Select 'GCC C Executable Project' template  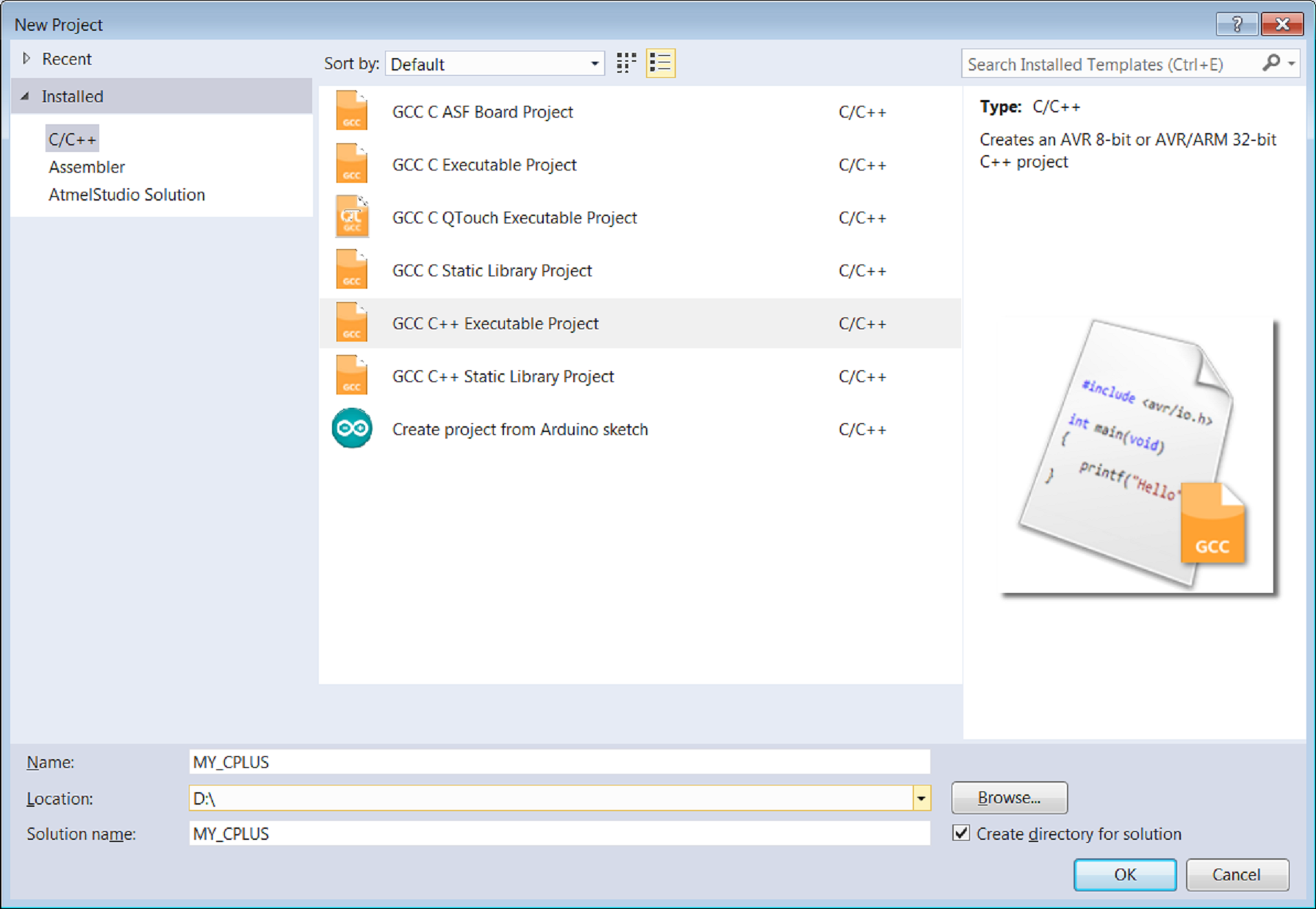point(640,165)
